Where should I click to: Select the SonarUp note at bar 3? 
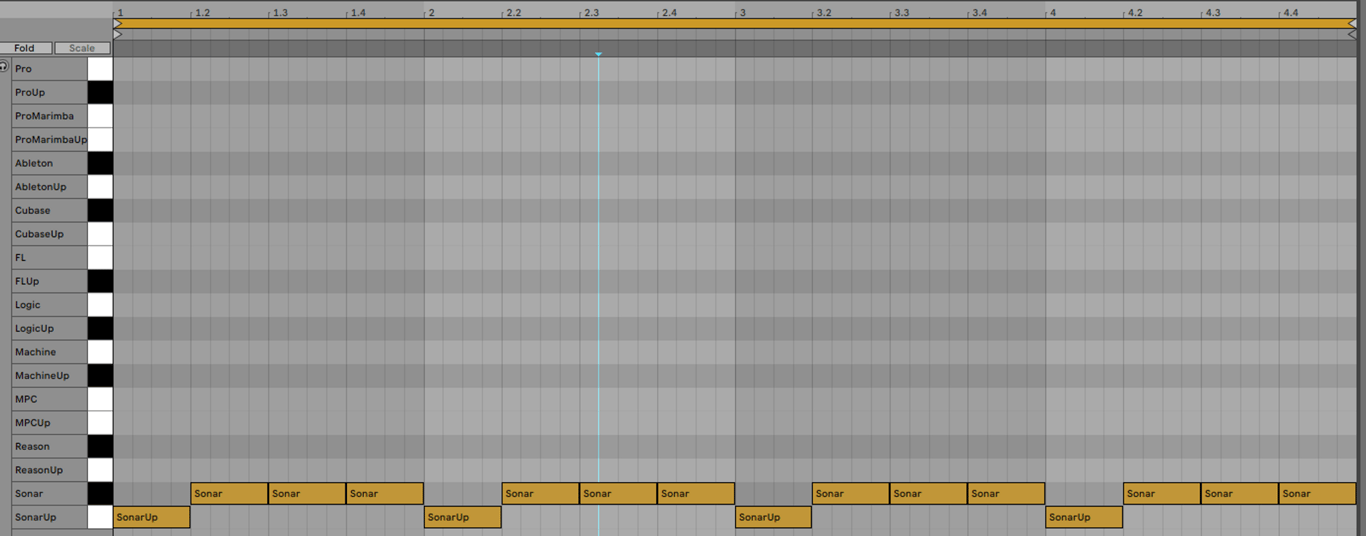(x=774, y=517)
